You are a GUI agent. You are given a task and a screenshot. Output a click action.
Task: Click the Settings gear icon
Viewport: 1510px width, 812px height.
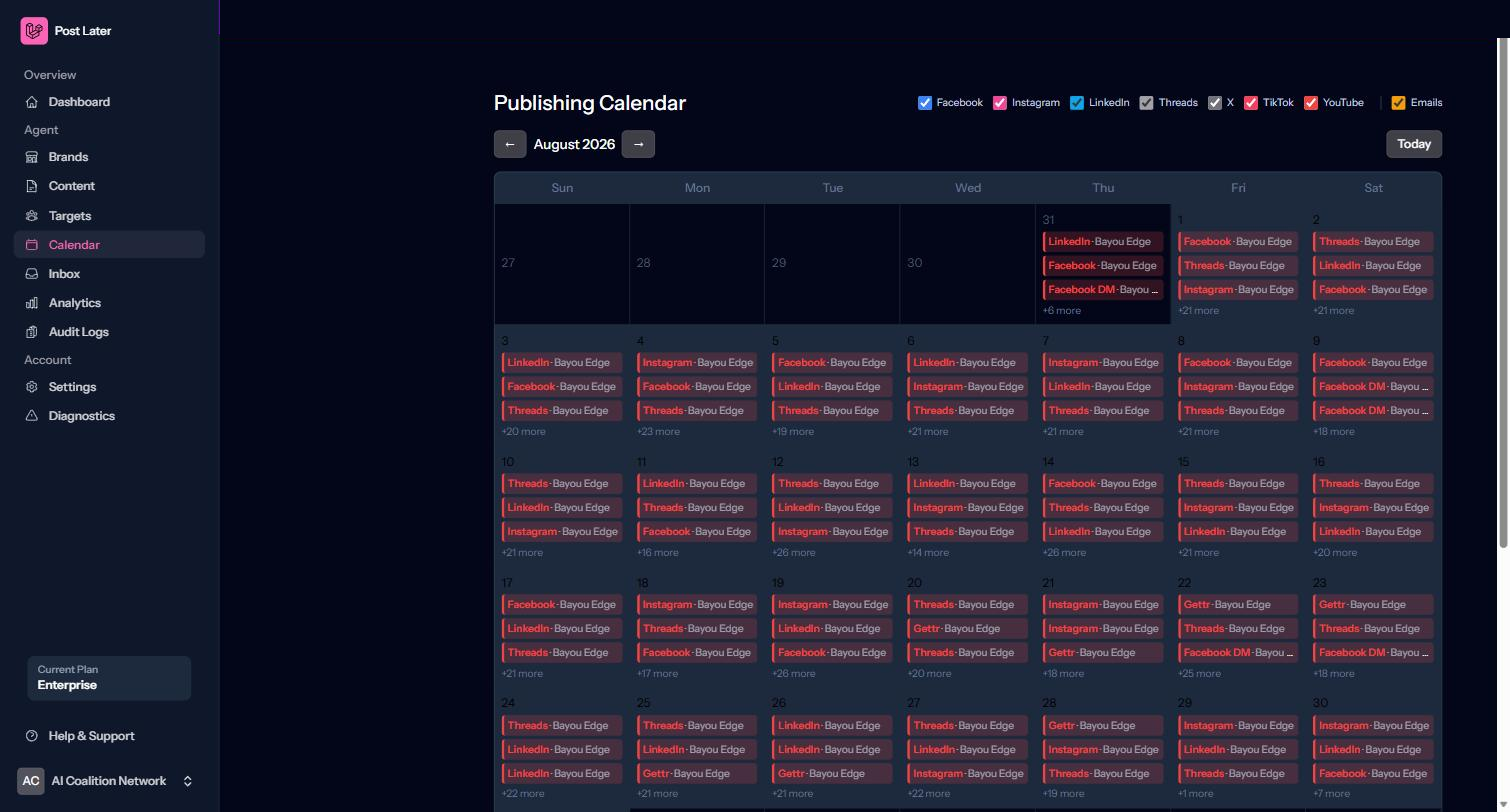tap(32, 387)
